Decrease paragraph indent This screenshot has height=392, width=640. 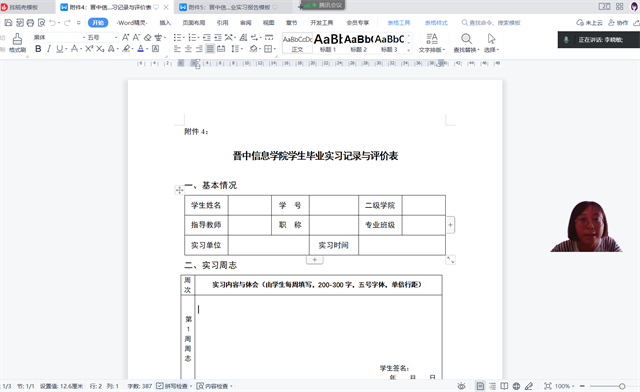point(207,38)
